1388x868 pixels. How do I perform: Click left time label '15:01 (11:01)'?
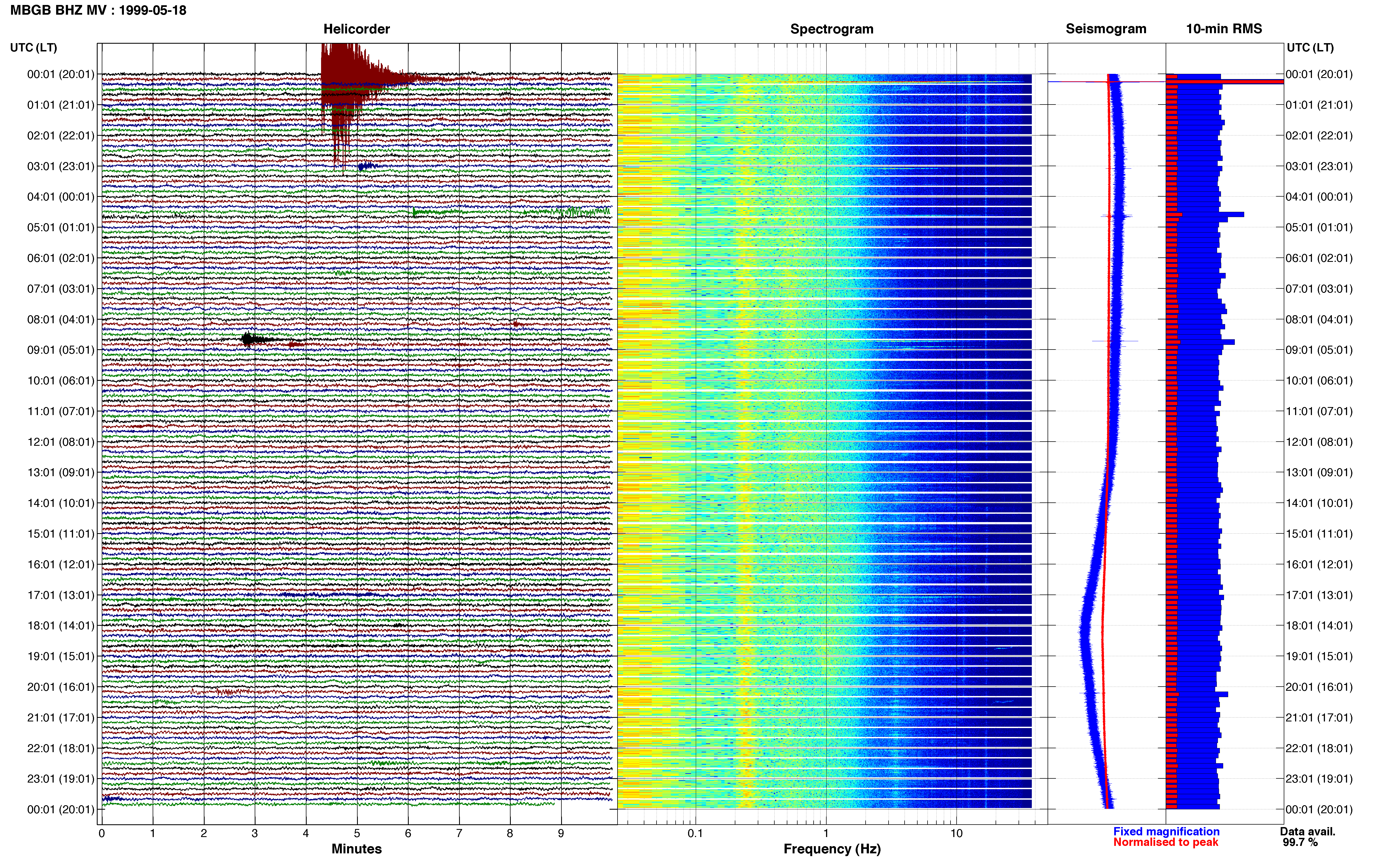point(61,534)
